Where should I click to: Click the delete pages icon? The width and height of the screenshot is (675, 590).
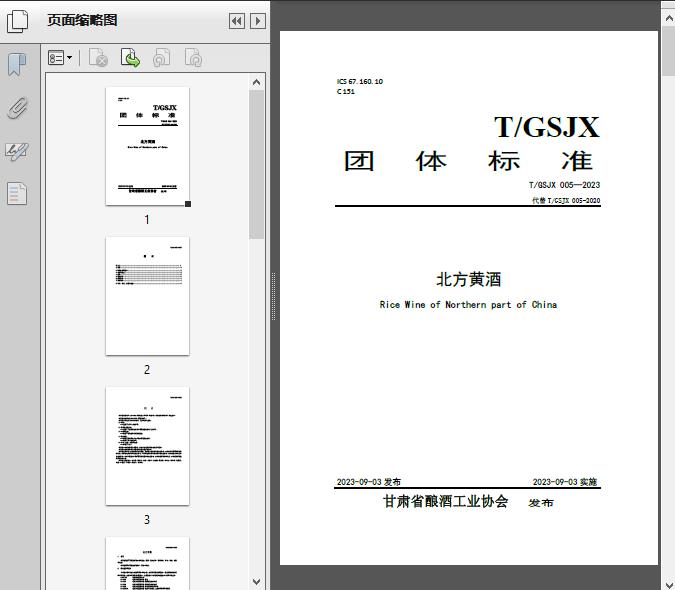point(98,58)
